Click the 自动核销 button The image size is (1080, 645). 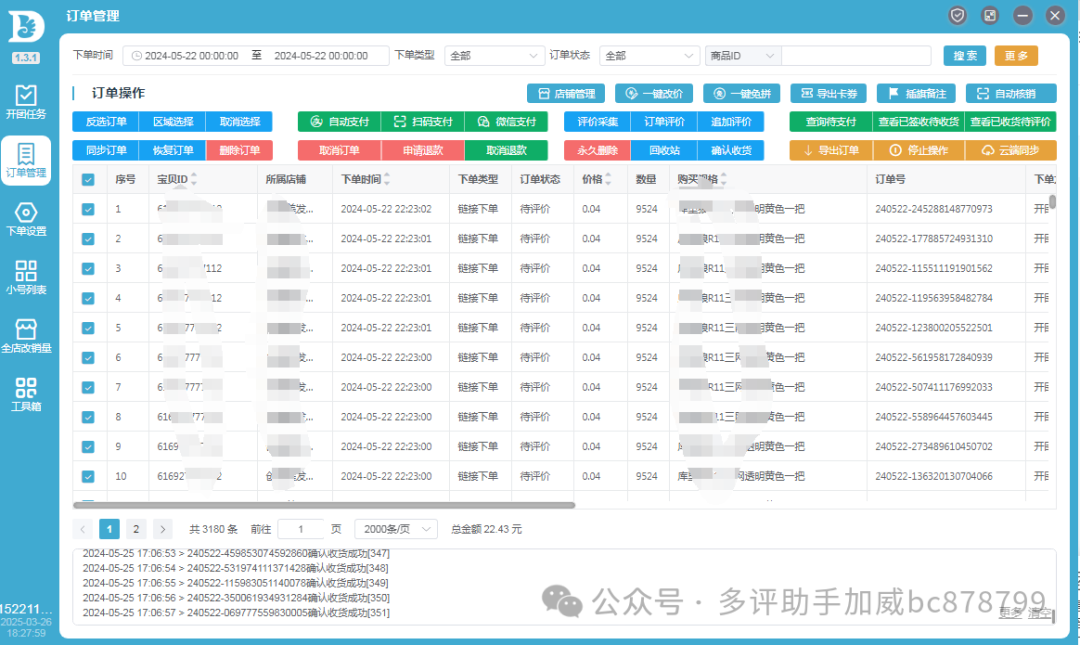click(1011, 94)
